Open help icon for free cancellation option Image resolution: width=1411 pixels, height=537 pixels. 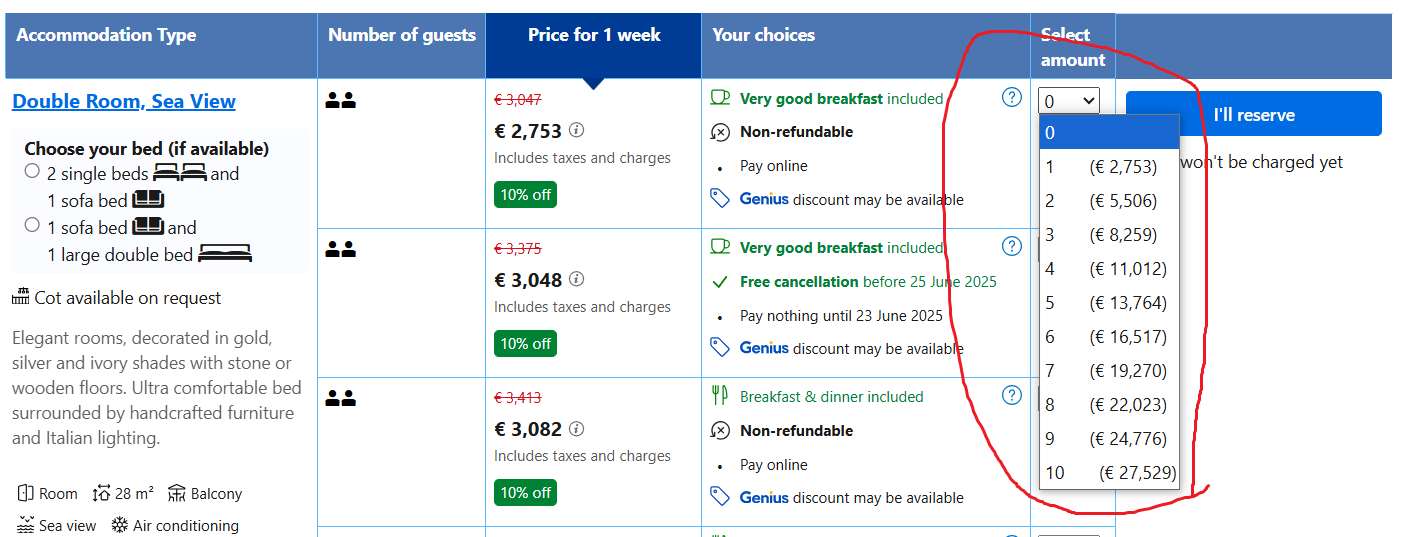coord(1012,246)
